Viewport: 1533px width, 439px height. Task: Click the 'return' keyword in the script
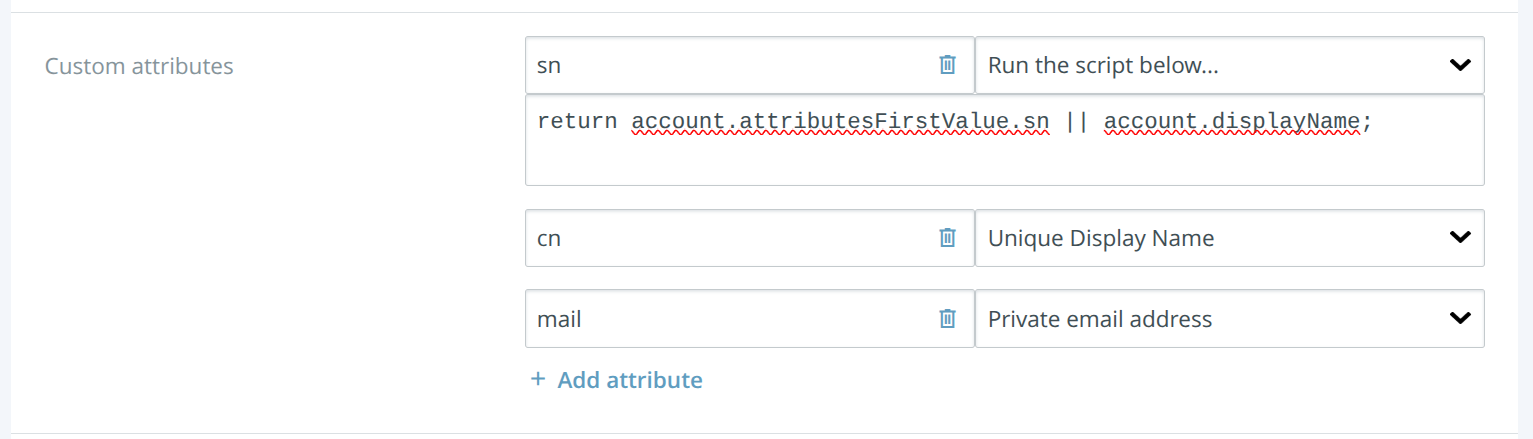[x=577, y=122]
